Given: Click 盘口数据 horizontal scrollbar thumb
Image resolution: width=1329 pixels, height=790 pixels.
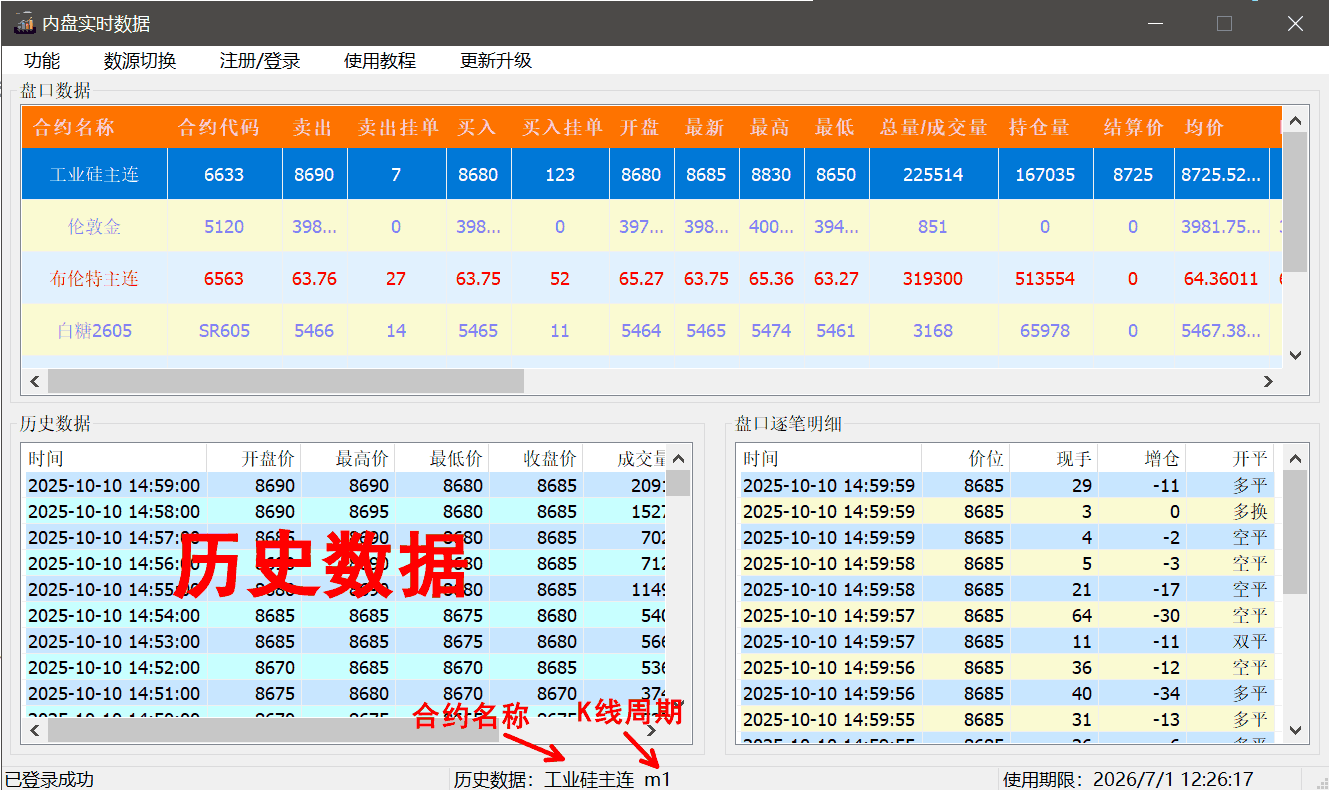Looking at the screenshot, I should click(x=285, y=381).
